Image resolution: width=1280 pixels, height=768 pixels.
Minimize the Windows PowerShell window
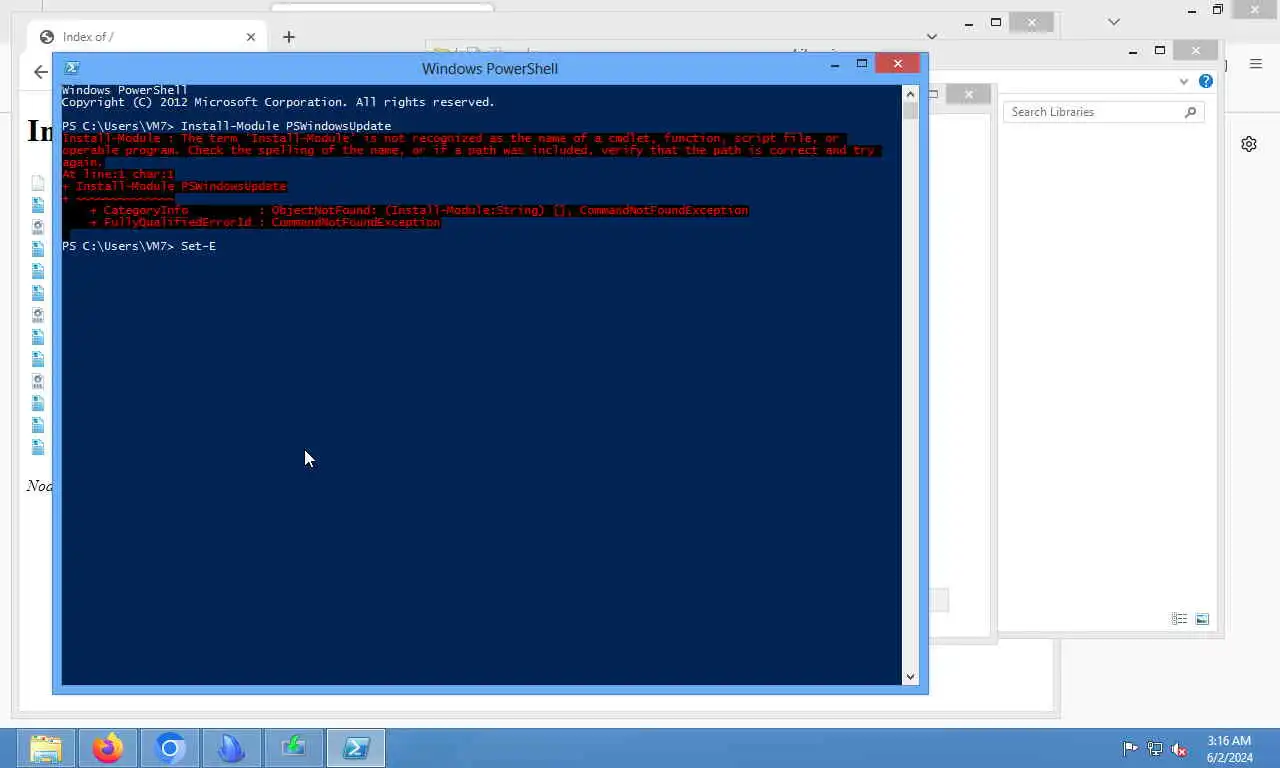[x=835, y=64]
